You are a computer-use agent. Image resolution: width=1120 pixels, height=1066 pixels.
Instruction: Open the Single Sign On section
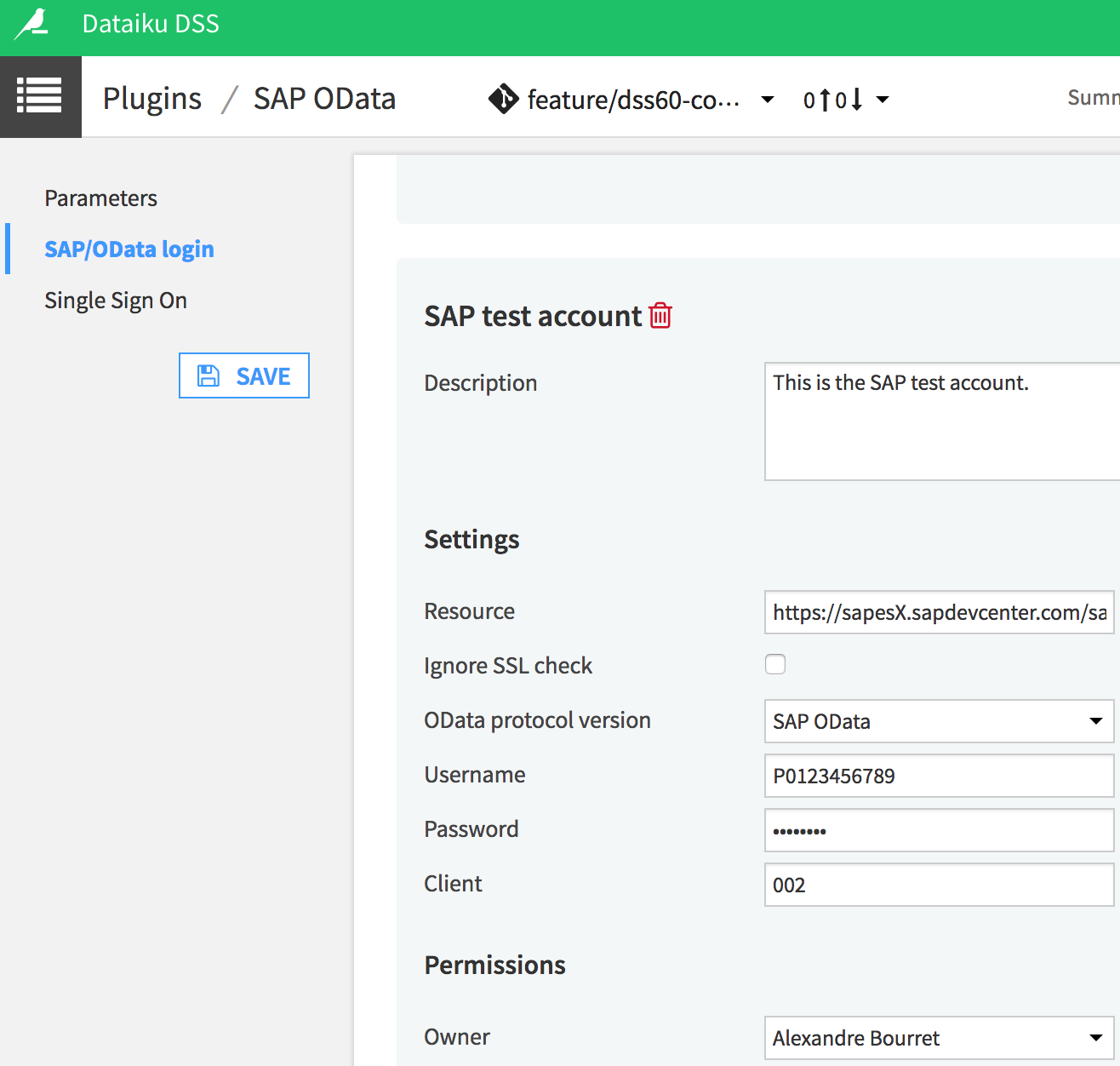[116, 301]
